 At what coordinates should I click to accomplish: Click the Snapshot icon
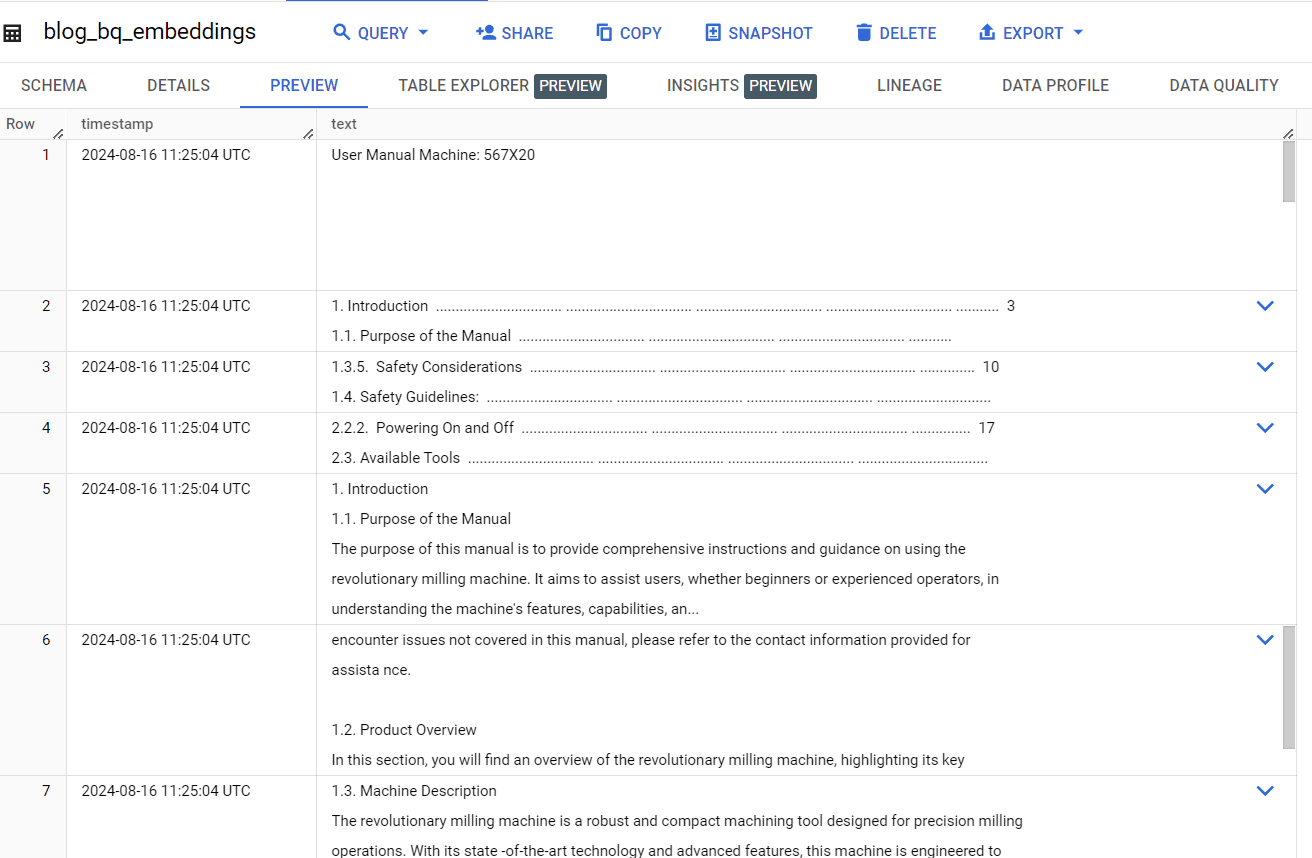711,32
